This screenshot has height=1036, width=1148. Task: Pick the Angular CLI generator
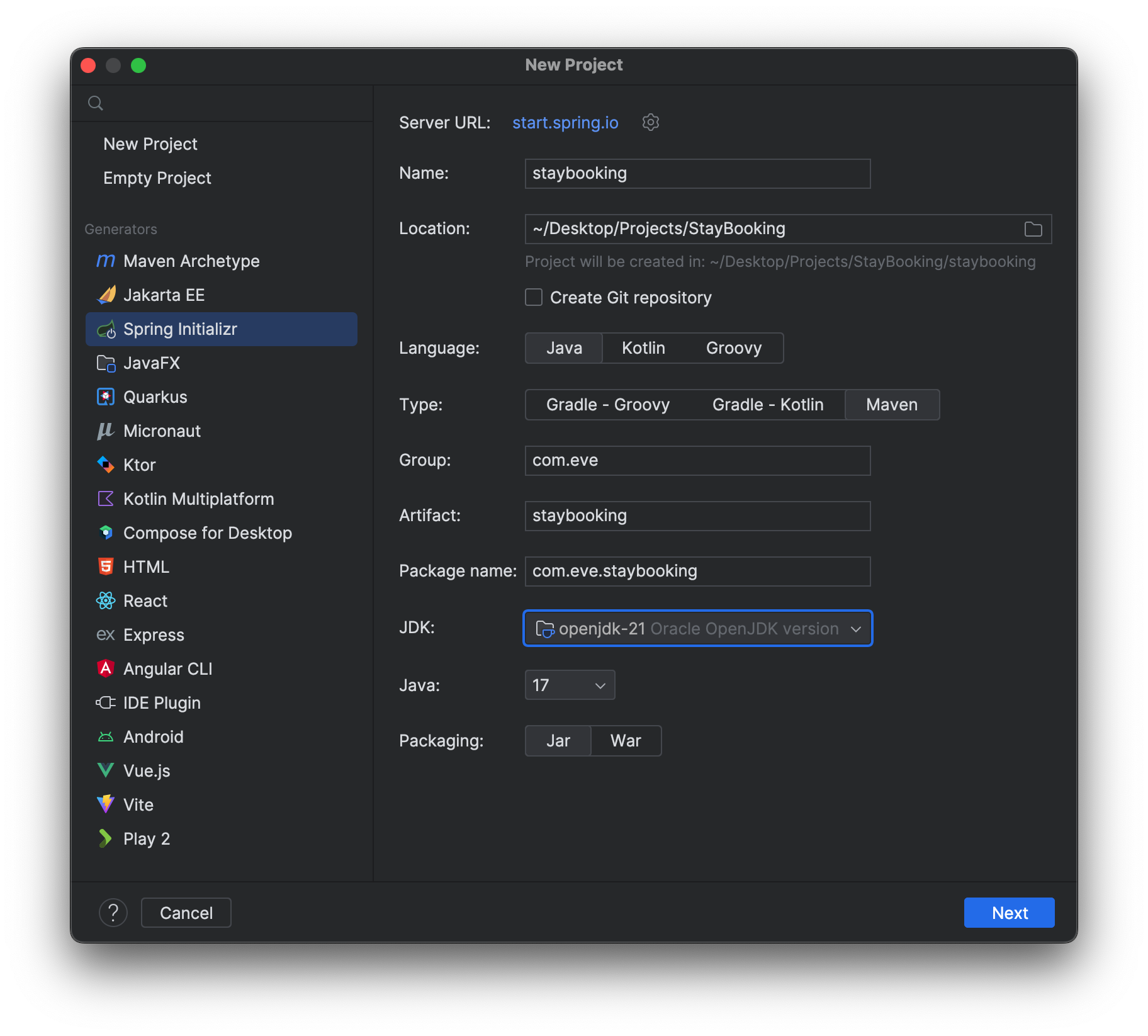point(167,669)
